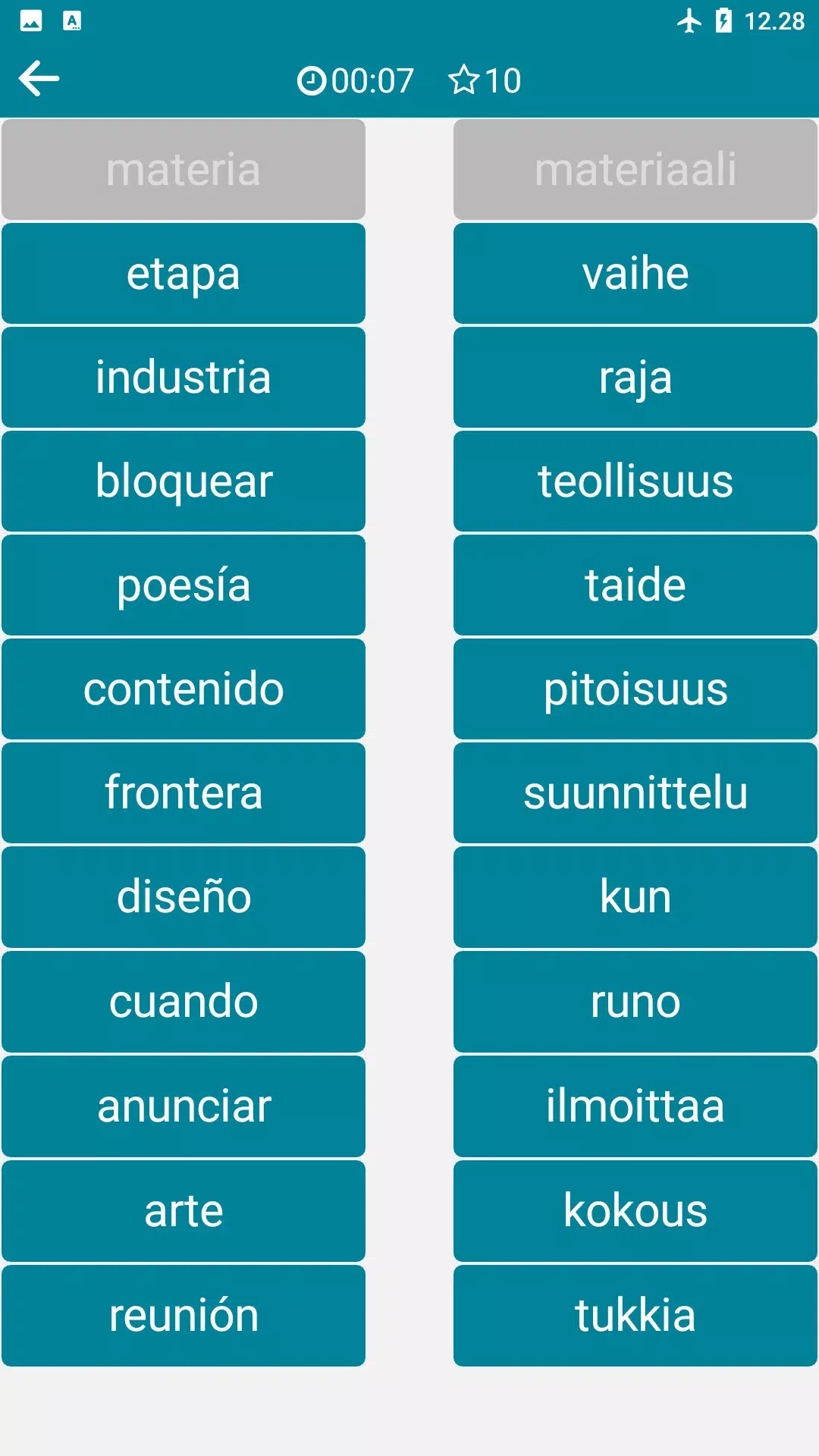
Task: Select the Finnish word "vaihe"
Action: [635, 274]
